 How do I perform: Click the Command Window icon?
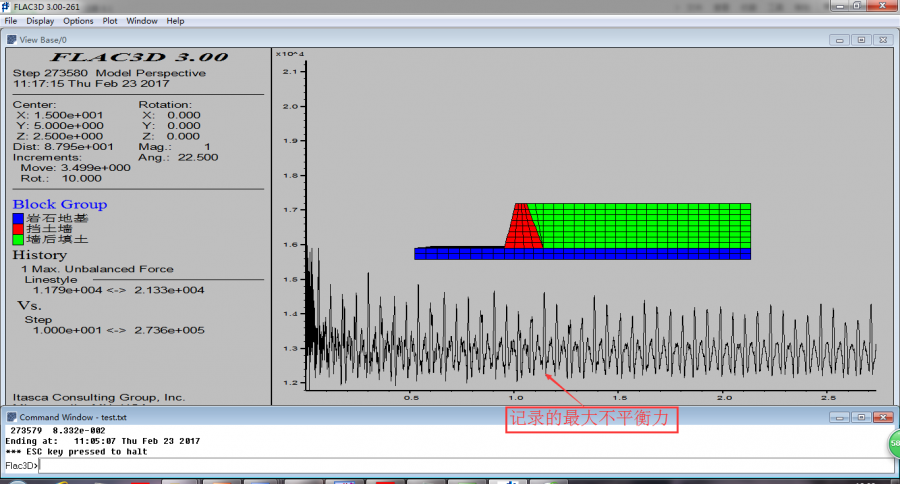pyautogui.click(x=11, y=417)
